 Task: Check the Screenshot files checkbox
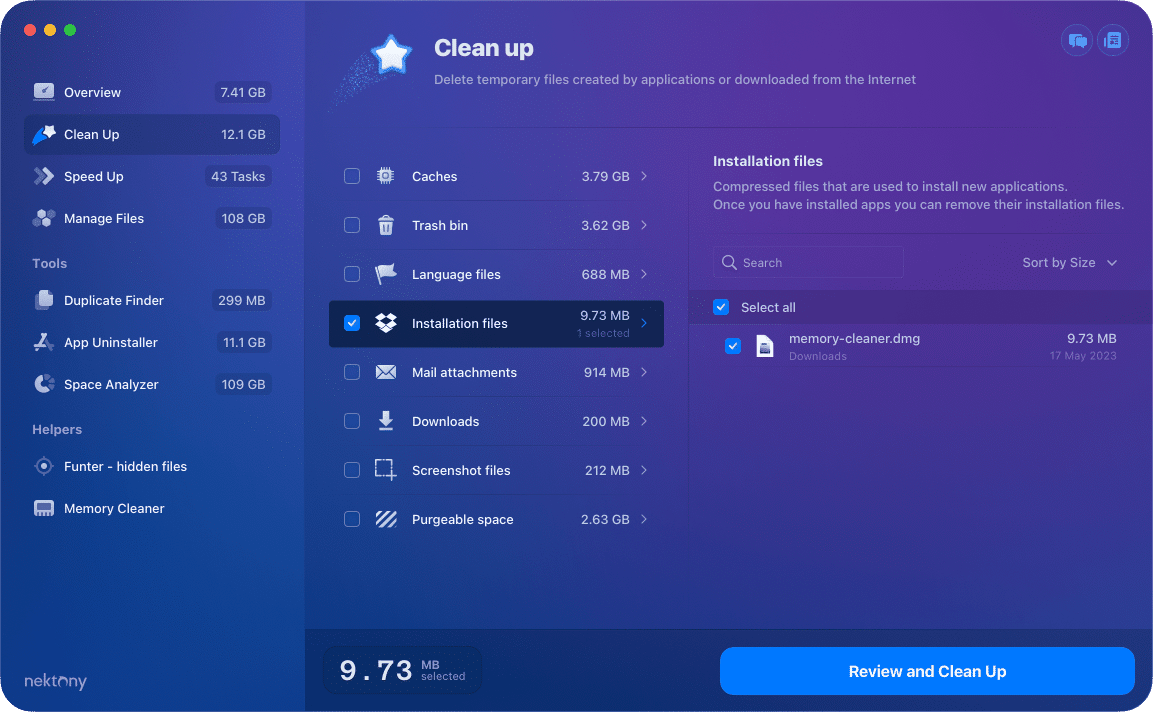point(351,470)
